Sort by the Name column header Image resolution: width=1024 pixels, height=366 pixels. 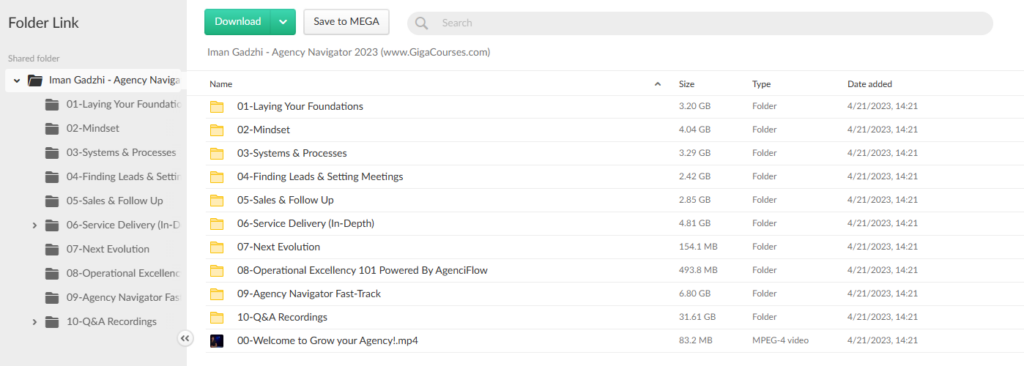(221, 84)
